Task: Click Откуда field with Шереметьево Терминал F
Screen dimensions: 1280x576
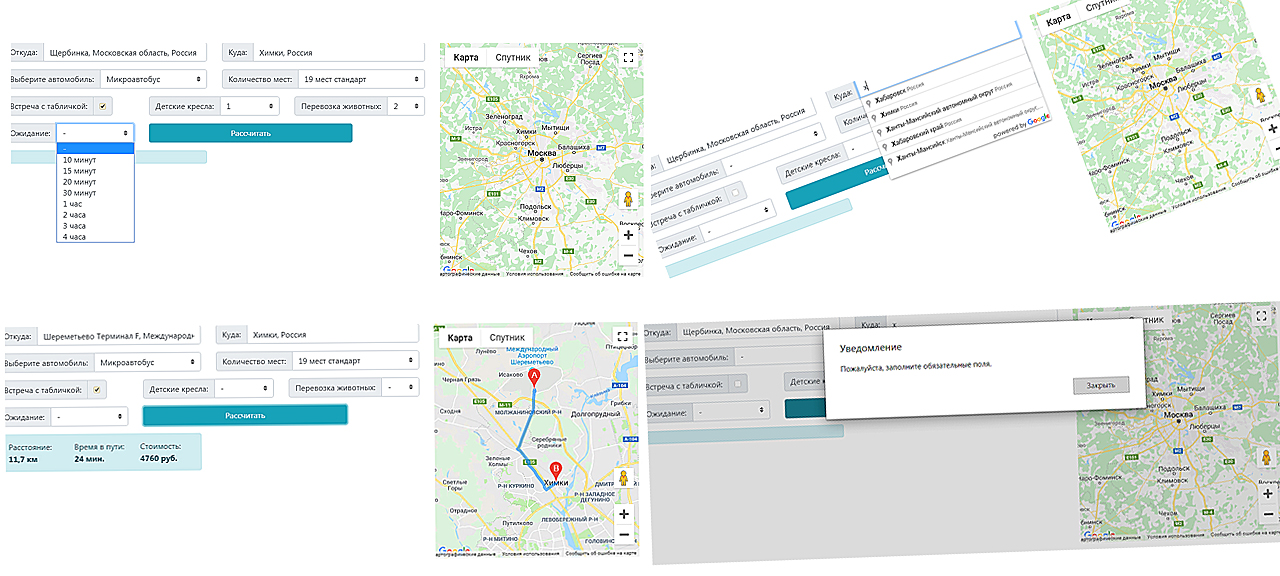Action: click(118, 335)
